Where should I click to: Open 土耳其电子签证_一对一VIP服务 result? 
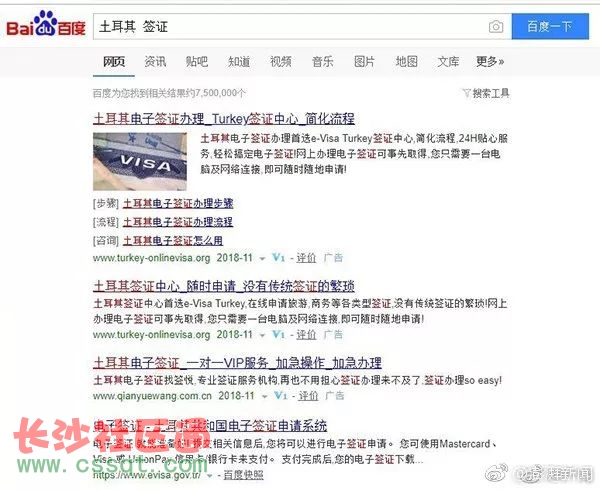pos(237,363)
